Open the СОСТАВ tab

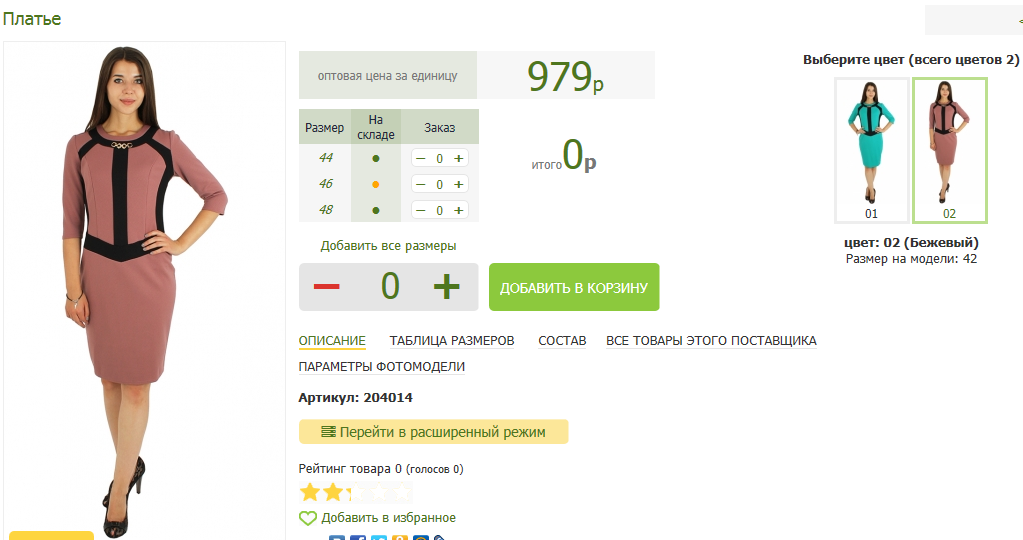coord(562,341)
